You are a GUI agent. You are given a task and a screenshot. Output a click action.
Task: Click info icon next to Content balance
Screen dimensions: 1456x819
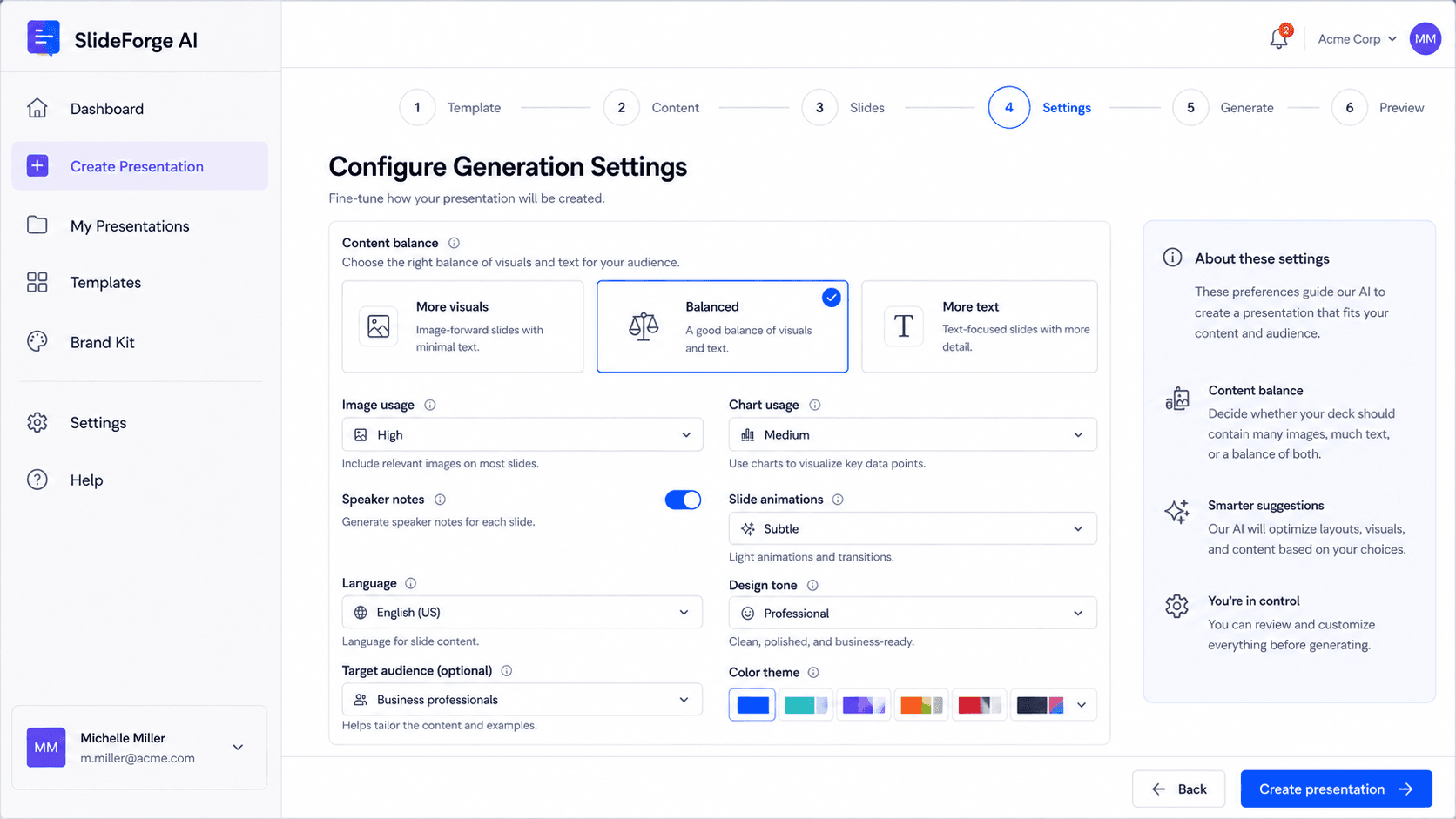point(454,243)
